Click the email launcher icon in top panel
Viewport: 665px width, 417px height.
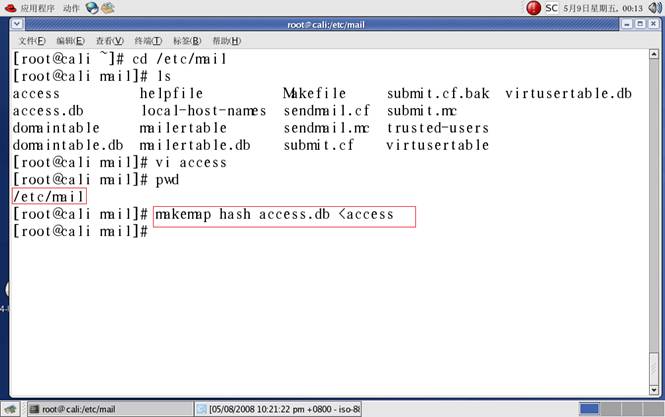pos(109,8)
